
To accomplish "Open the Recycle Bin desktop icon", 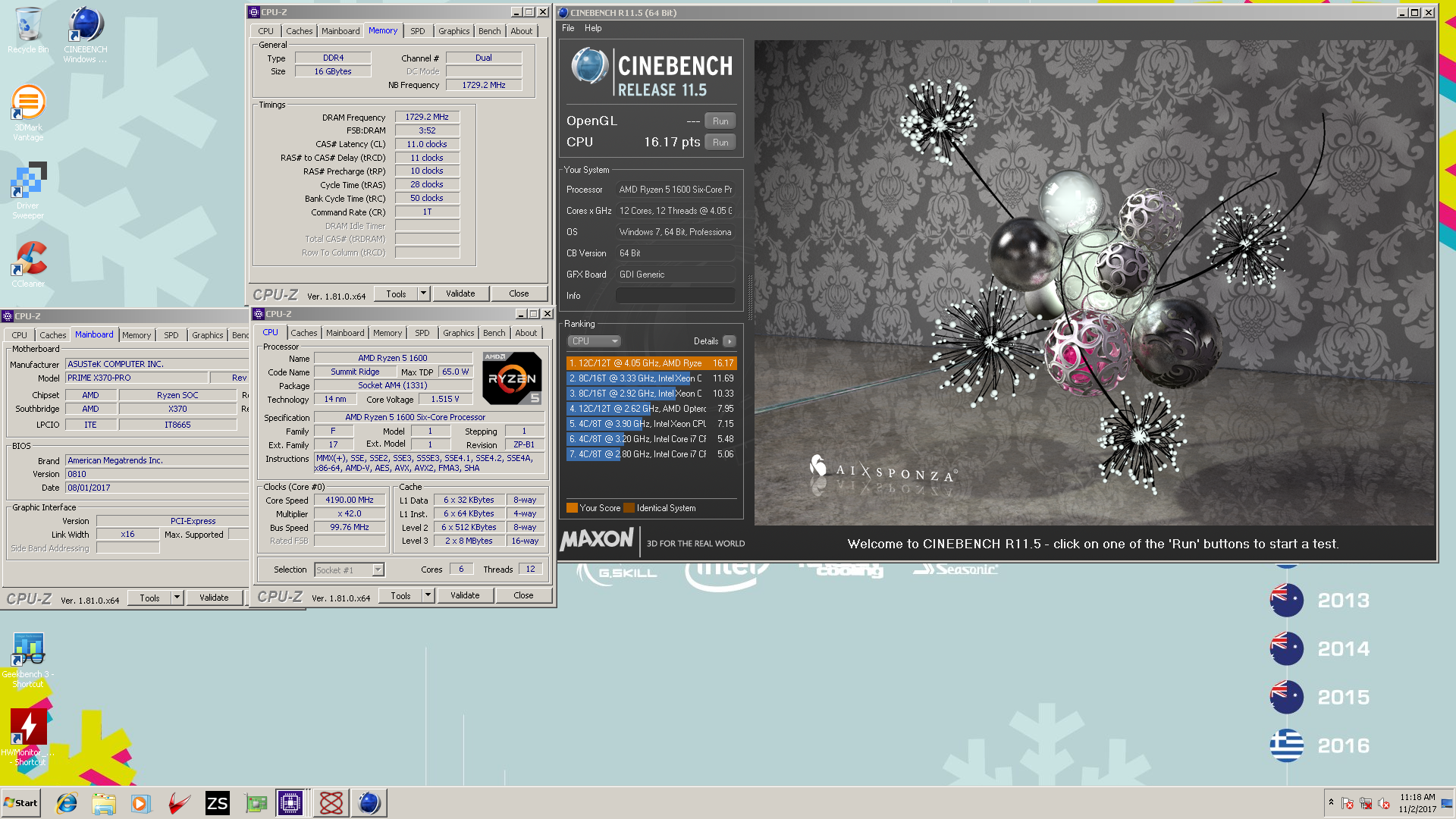I will pyautogui.click(x=28, y=30).
